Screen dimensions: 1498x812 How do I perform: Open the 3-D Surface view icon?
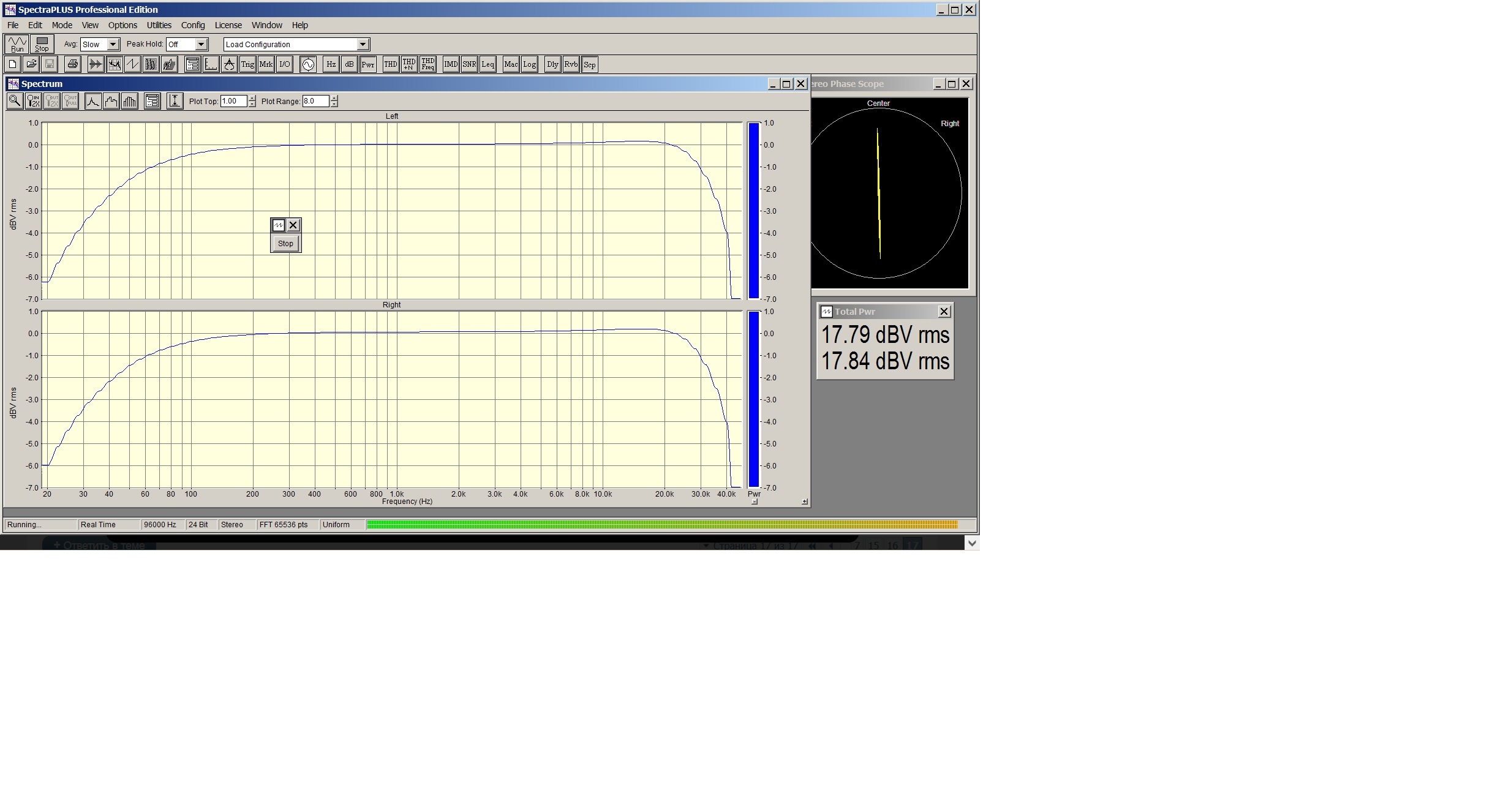coord(170,64)
